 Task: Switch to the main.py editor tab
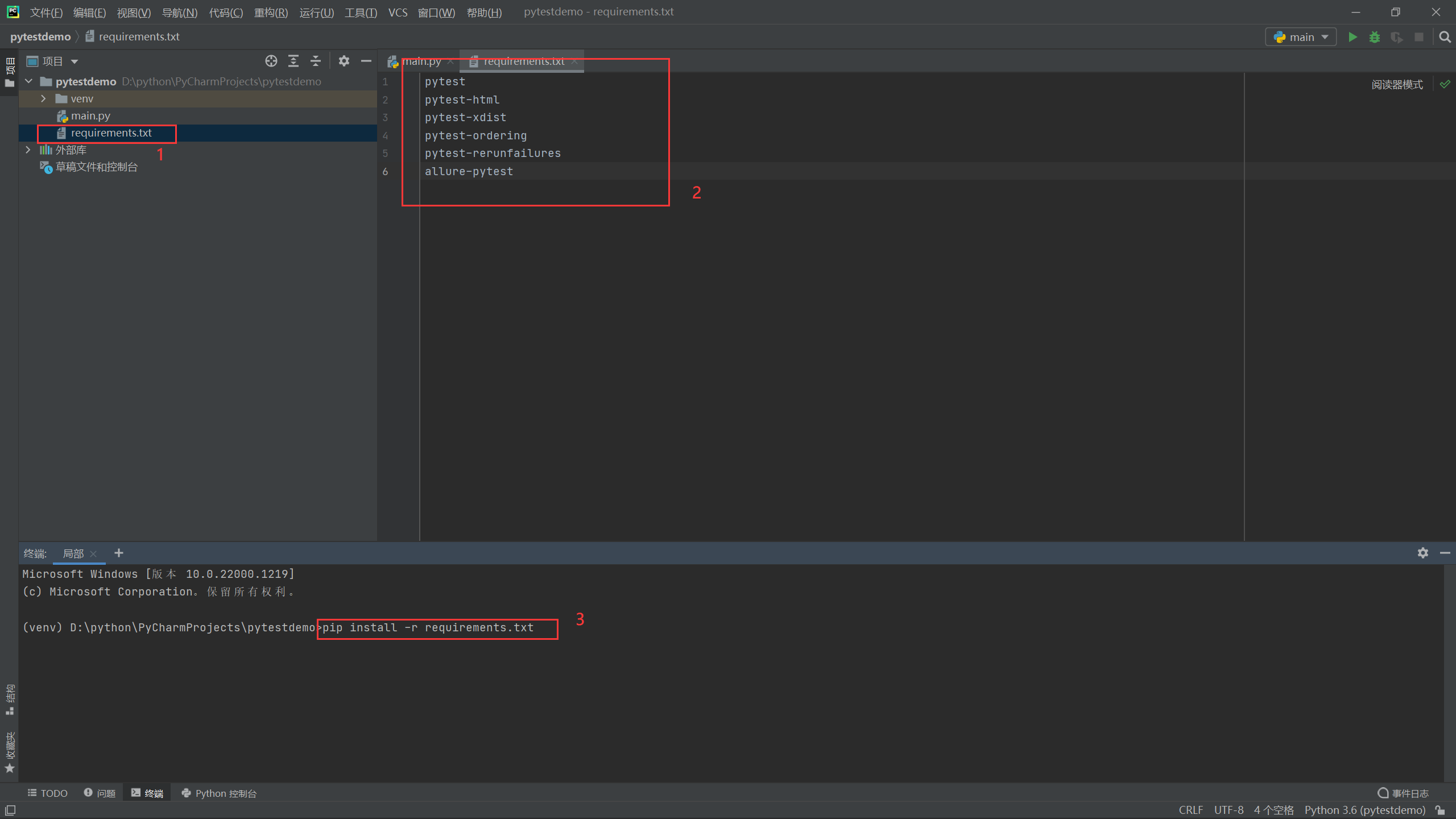click(421, 61)
